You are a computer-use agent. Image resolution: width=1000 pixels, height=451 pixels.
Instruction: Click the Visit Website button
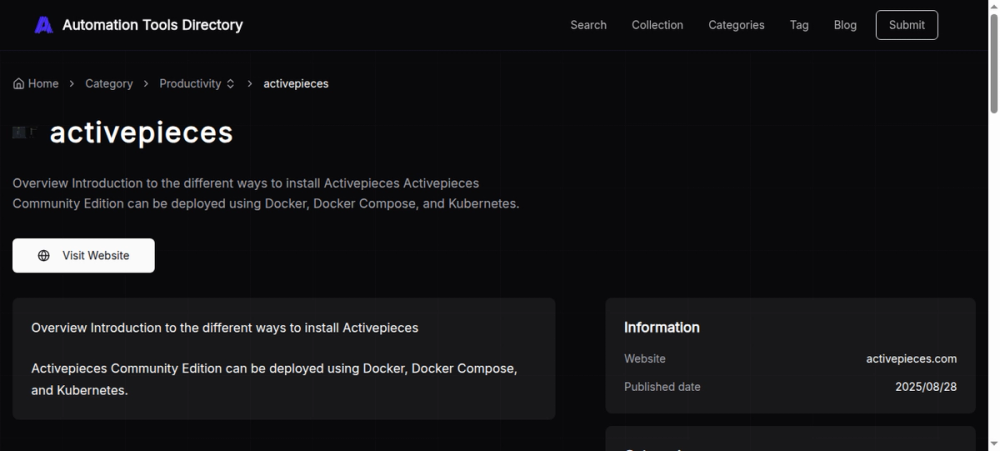[x=84, y=255]
